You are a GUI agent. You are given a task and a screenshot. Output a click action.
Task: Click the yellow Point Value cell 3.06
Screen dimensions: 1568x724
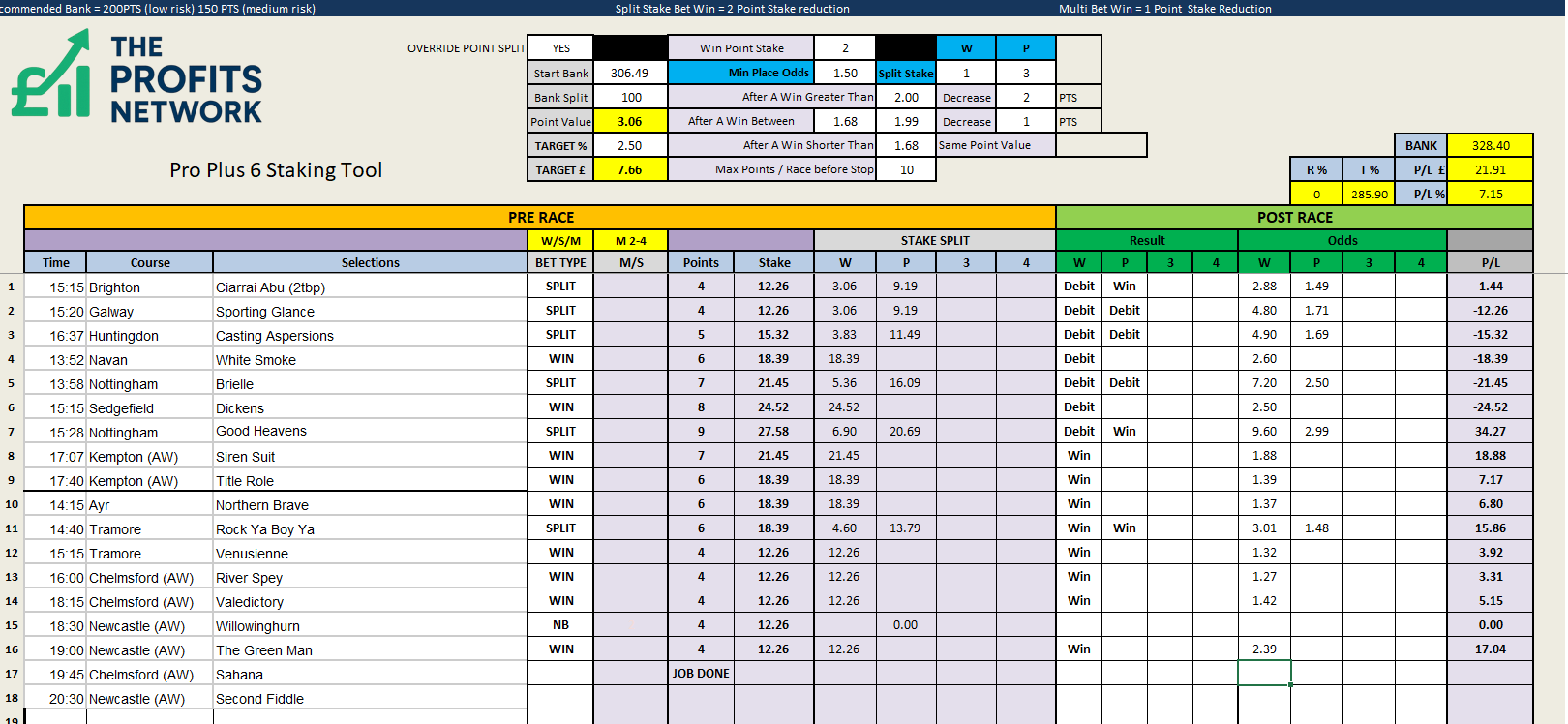(x=630, y=122)
